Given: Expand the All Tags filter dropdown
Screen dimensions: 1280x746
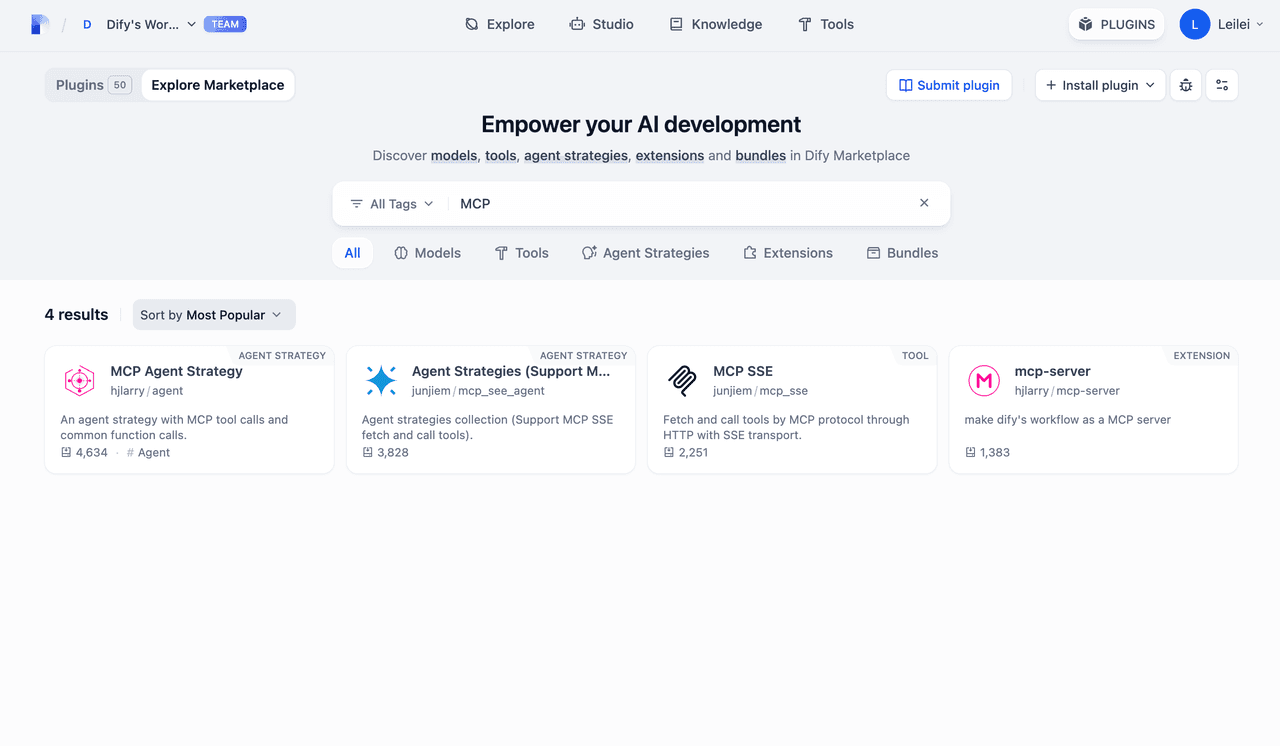Looking at the screenshot, I should coord(392,204).
